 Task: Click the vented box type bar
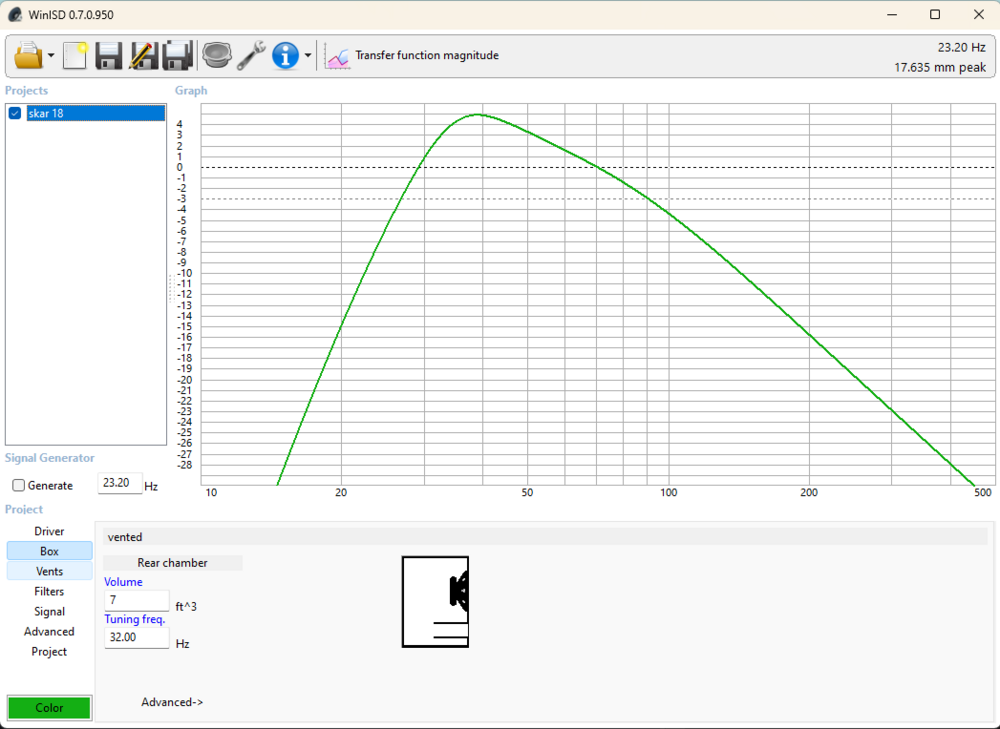[x=545, y=537]
